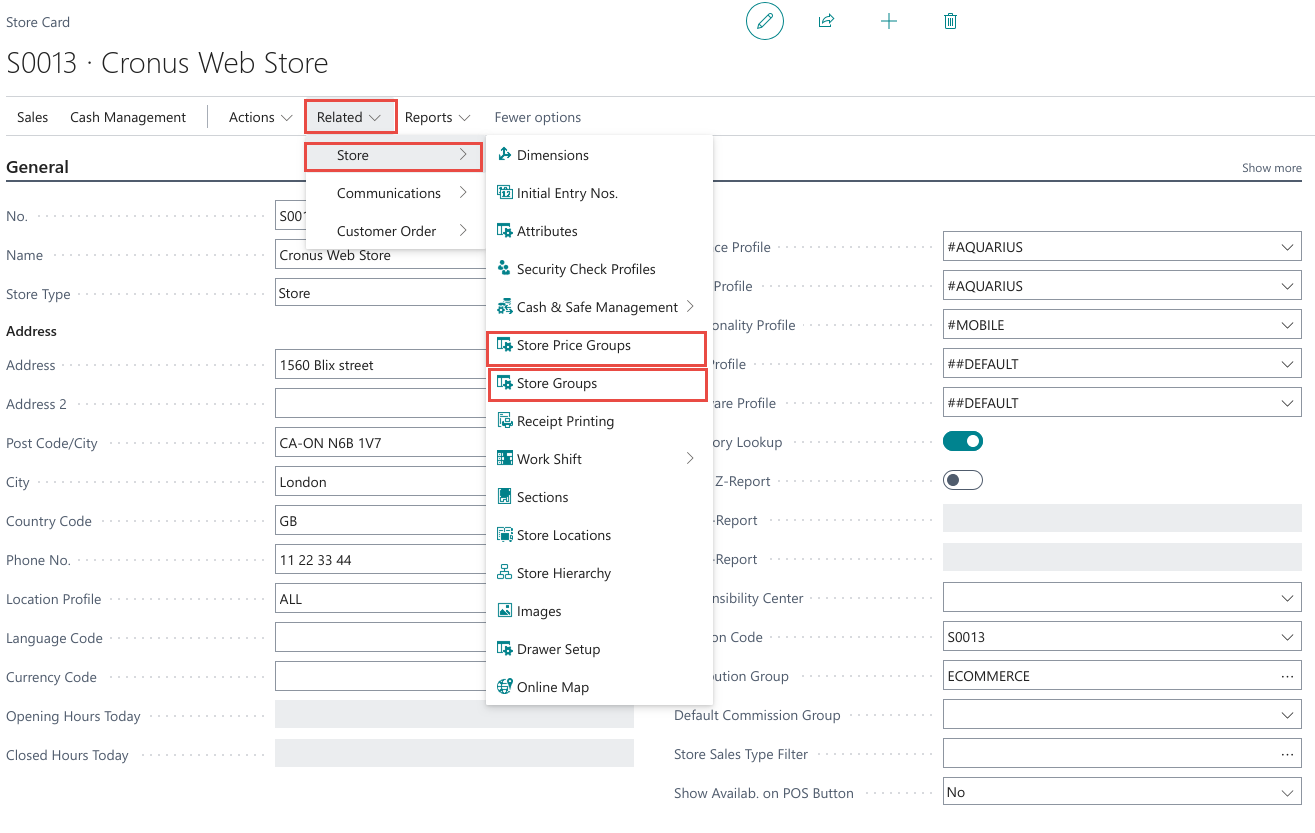Open the Reports menu
1315x833 pixels.
(437, 117)
